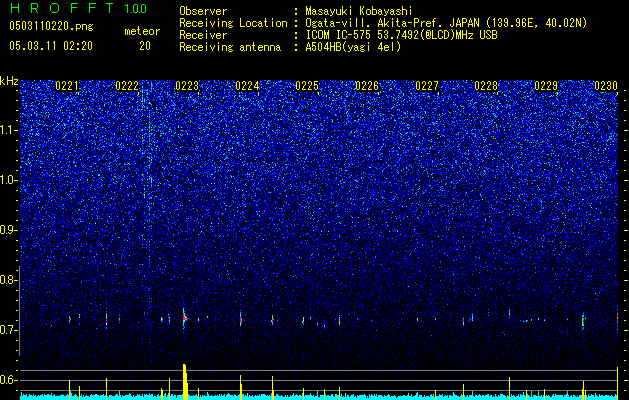Click the 0.6 kHz axis label
Screen dimensions: 629x400
(9, 380)
